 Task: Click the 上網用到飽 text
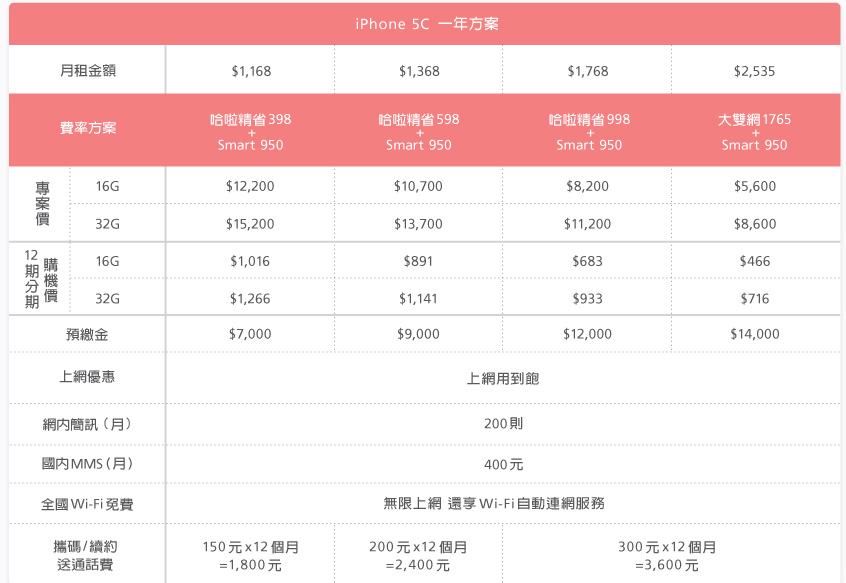pos(503,379)
